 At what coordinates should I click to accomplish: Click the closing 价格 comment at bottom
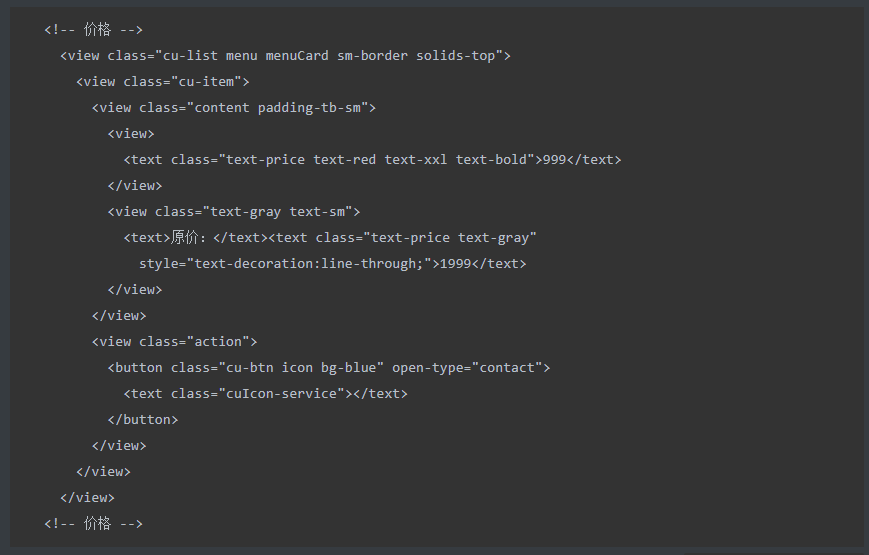pyautogui.click(x=94, y=523)
